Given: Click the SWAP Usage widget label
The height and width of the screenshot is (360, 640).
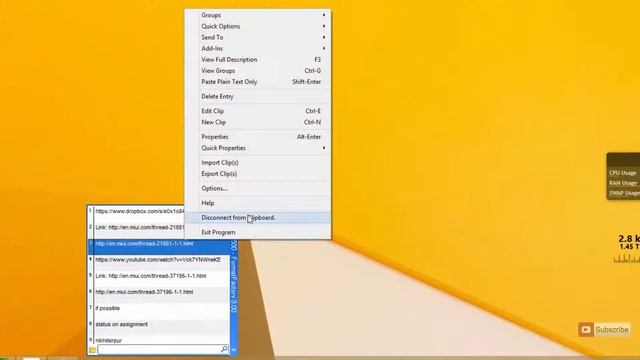Looking at the screenshot, I should (624, 193).
